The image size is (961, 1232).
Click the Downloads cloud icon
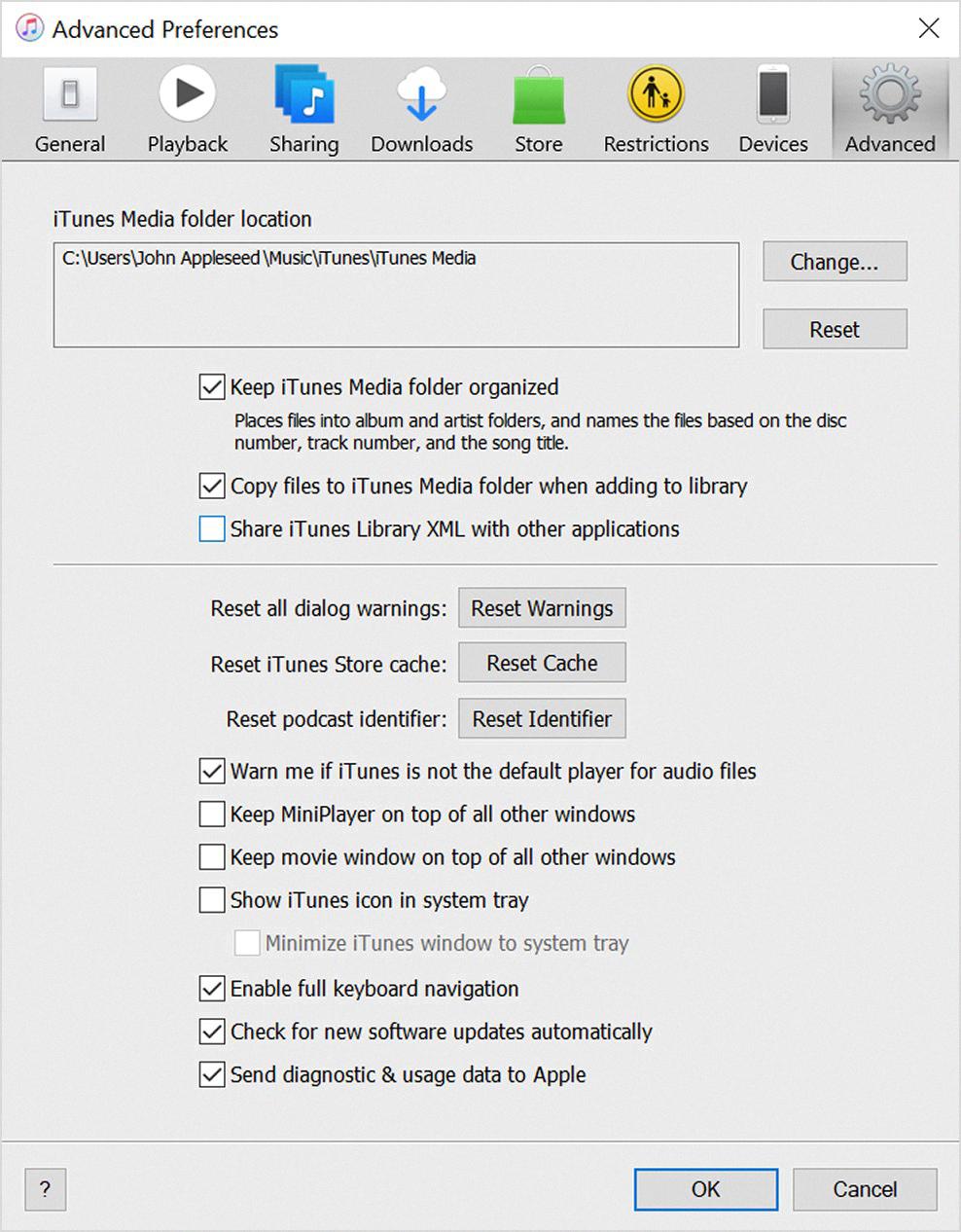[421, 94]
